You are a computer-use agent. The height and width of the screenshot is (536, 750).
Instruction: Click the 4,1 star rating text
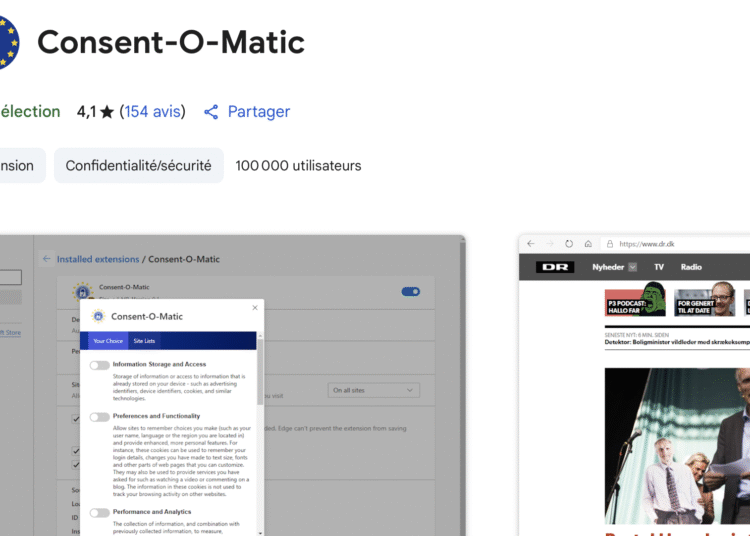click(95, 112)
